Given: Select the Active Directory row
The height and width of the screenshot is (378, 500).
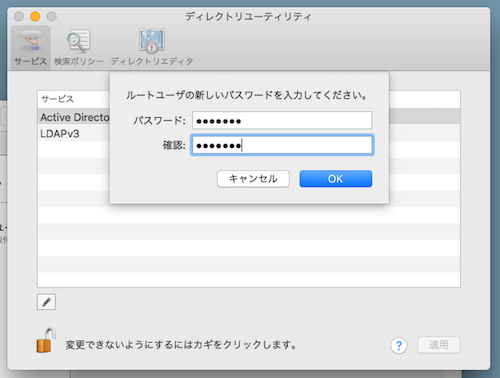Looking at the screenshot, I should 249,117.
